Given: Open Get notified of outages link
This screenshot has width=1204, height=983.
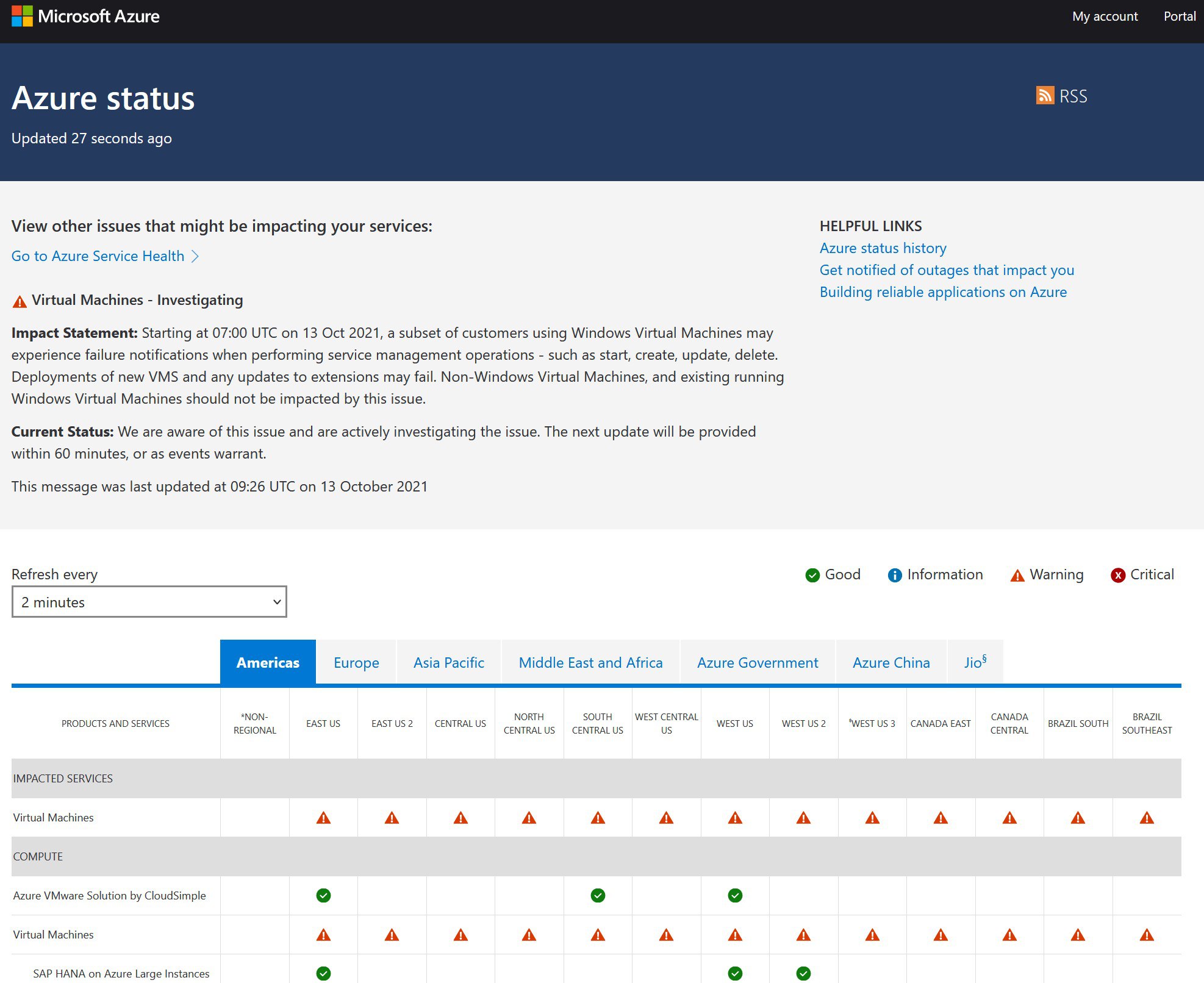Looking at the screenshot, I should (947, 270).
